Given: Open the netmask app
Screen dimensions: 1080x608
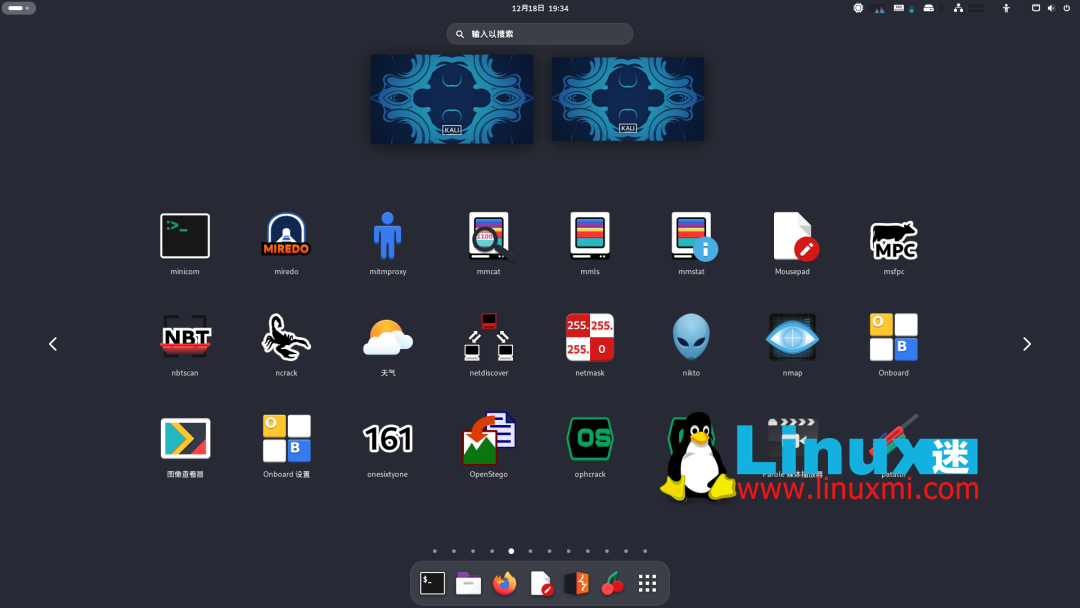Looking at the screenshot, I should pos(590,337).
